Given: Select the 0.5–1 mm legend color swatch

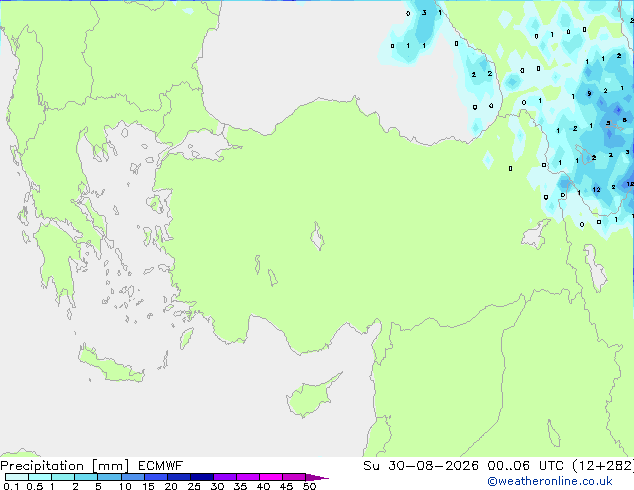Looking at the screenshot, I should click(40, 477).
